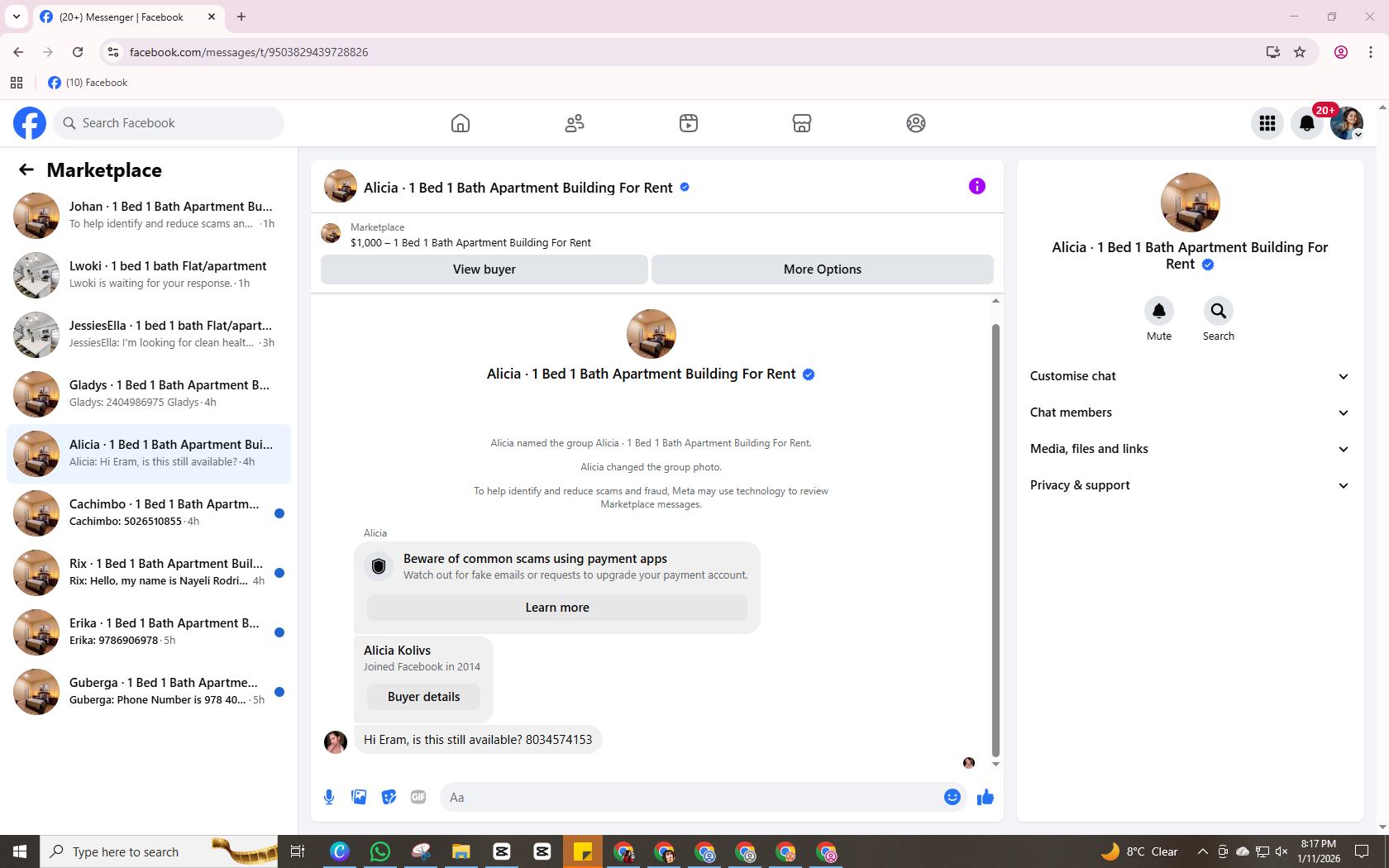Viewport: 1389px width, 868px height.
Task: Open the Cachimbo unread conversation
Action: tap(149, 513)
